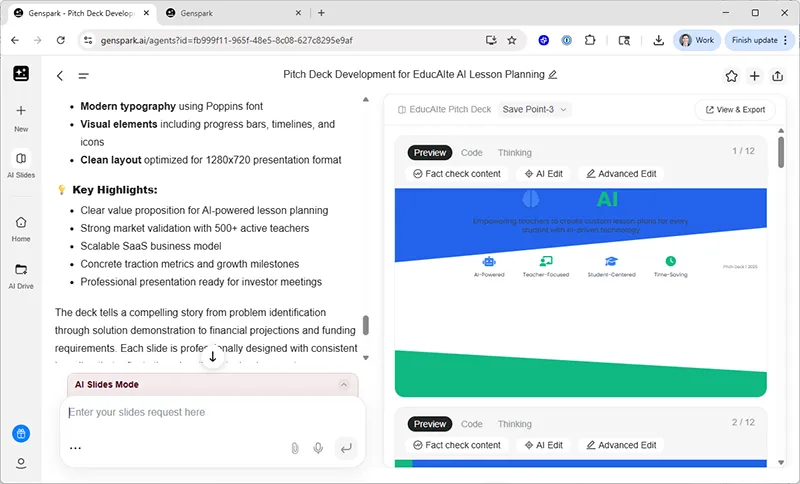
Task: Click the gift icon in the sidebar
Action: coord(21,433)
